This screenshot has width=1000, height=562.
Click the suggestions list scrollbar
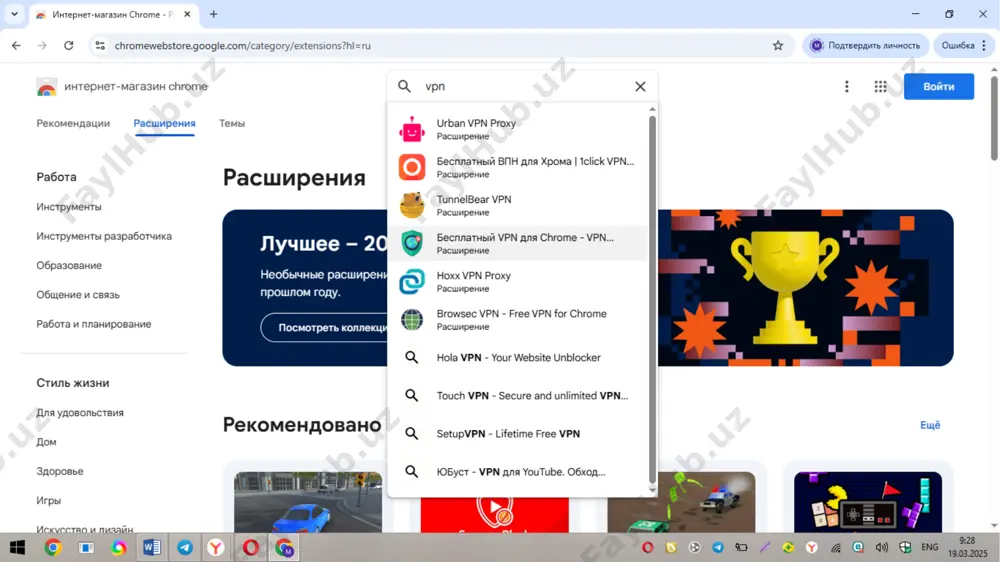(652, 299)
